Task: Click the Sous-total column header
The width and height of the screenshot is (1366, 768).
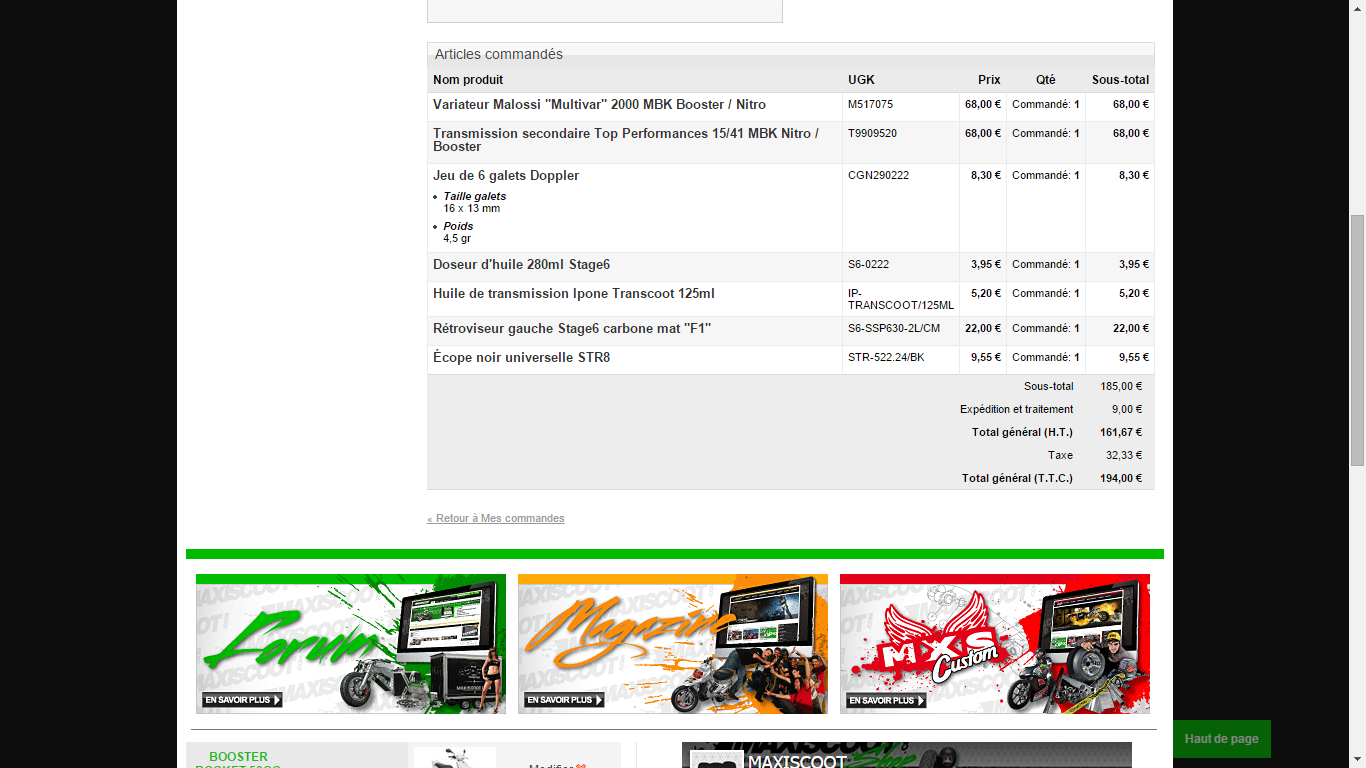Action: point(1120,80)
